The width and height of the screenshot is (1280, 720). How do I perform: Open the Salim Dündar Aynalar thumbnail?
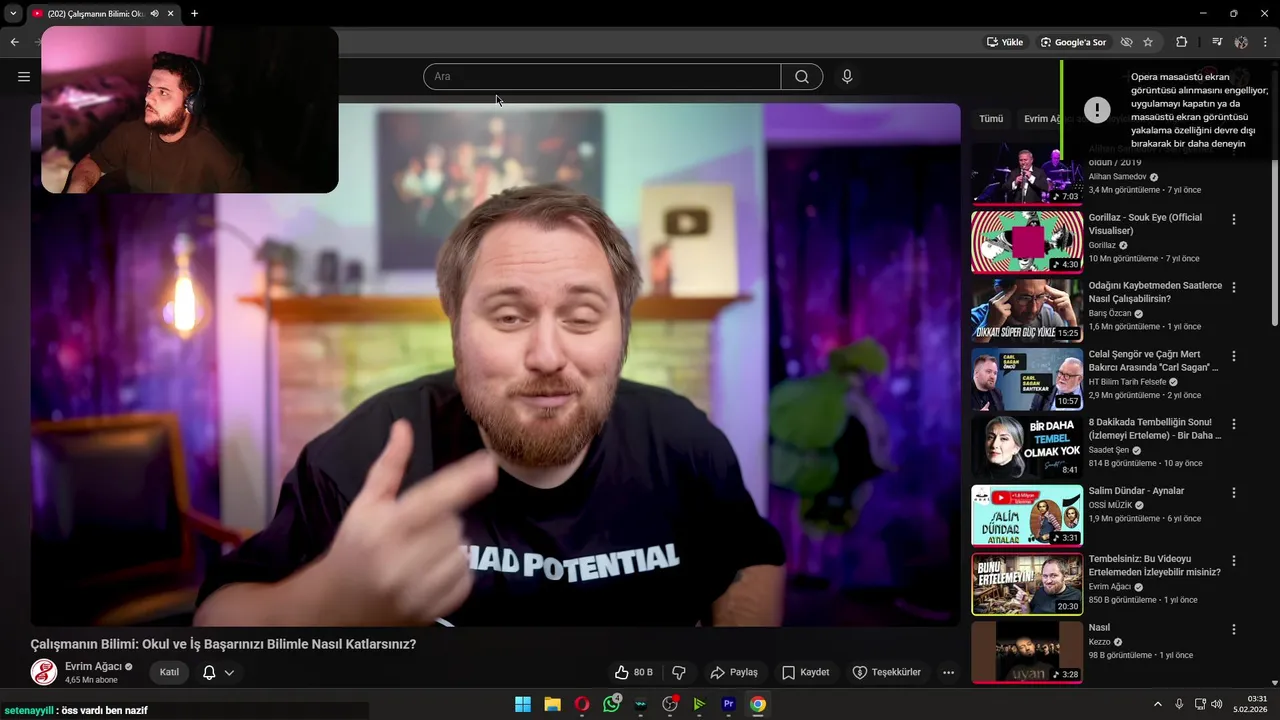tap(1027, 515)
